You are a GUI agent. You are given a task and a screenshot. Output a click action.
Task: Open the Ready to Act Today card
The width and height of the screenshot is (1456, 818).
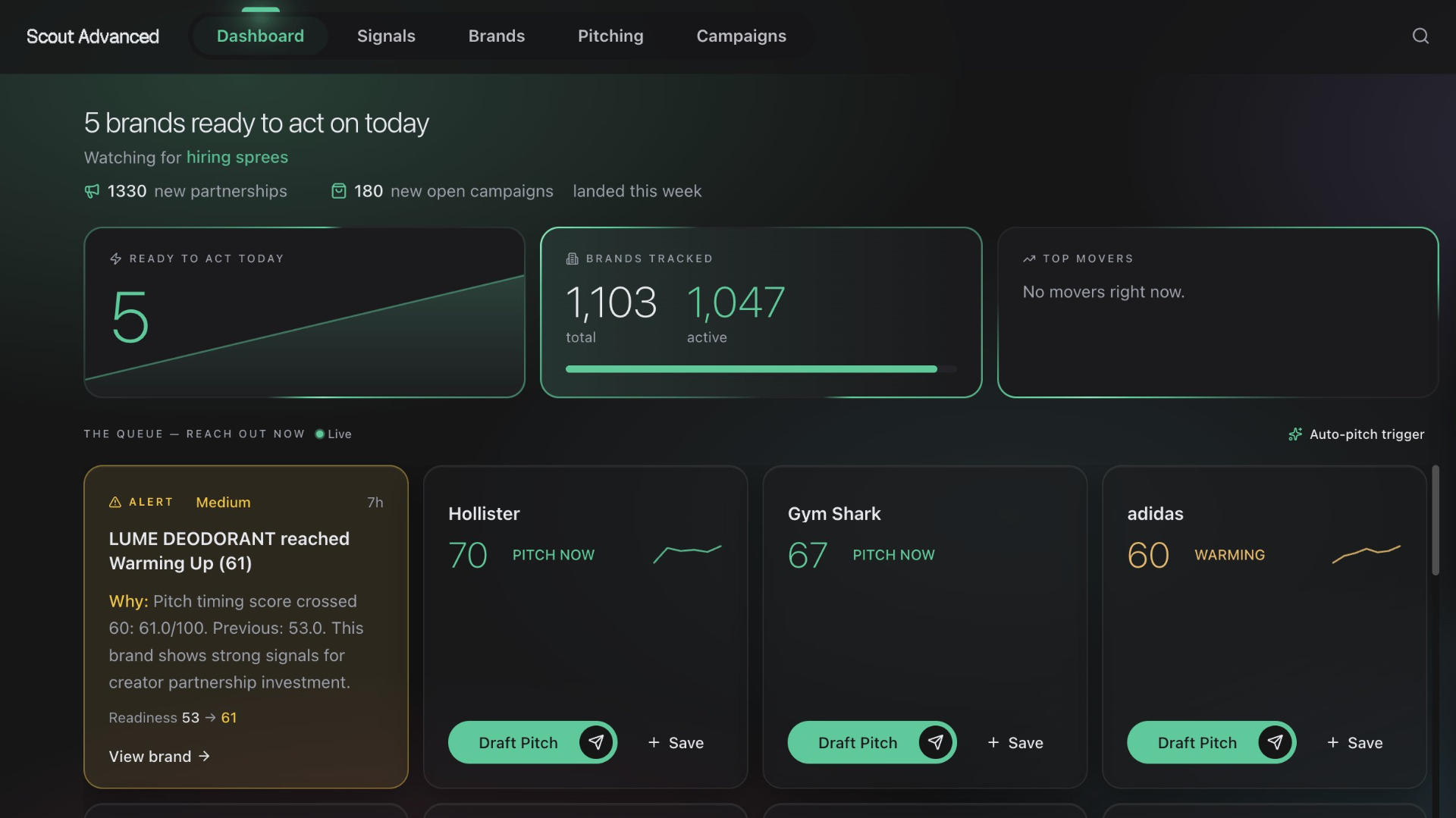[x=304, y=312]
